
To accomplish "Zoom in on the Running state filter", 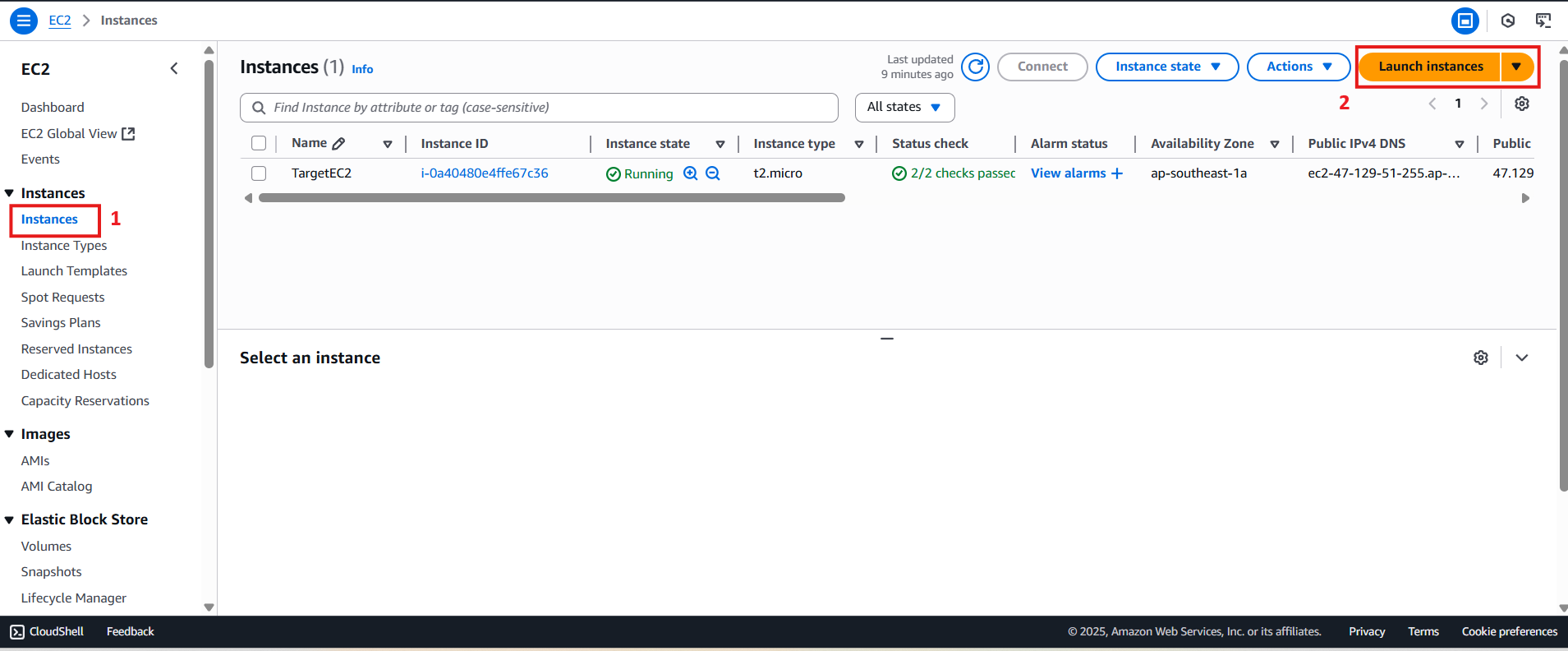I will pos(691,173).
